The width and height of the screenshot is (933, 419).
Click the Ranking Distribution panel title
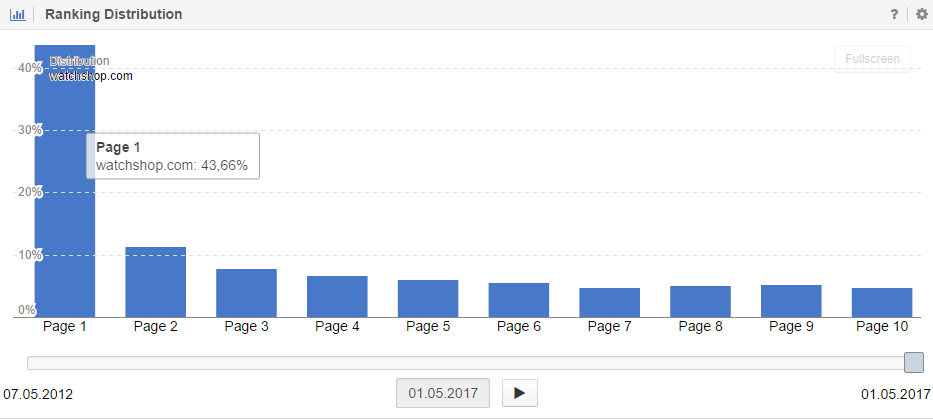point(114,14)
